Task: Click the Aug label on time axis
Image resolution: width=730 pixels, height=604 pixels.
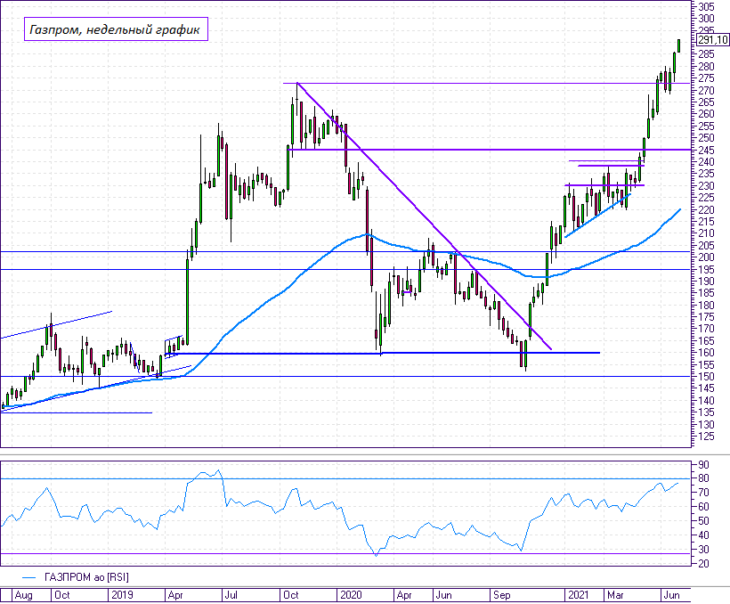Action: coord(24,595)
